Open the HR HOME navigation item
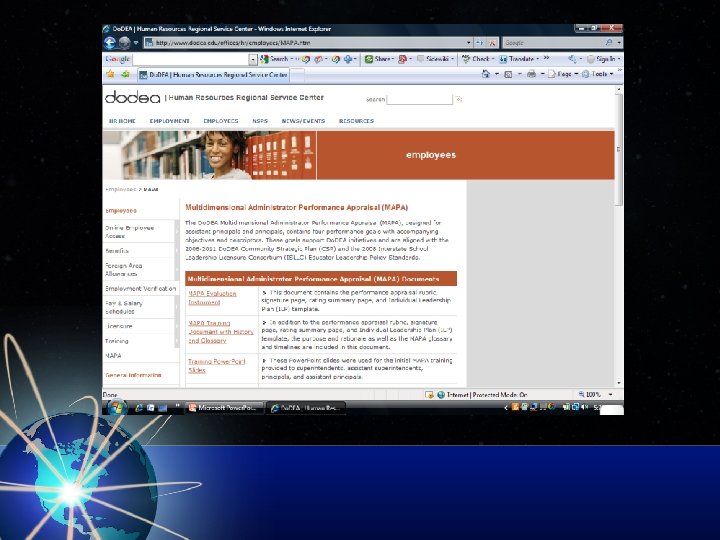 pyautogui.click(x=122, y=121)
